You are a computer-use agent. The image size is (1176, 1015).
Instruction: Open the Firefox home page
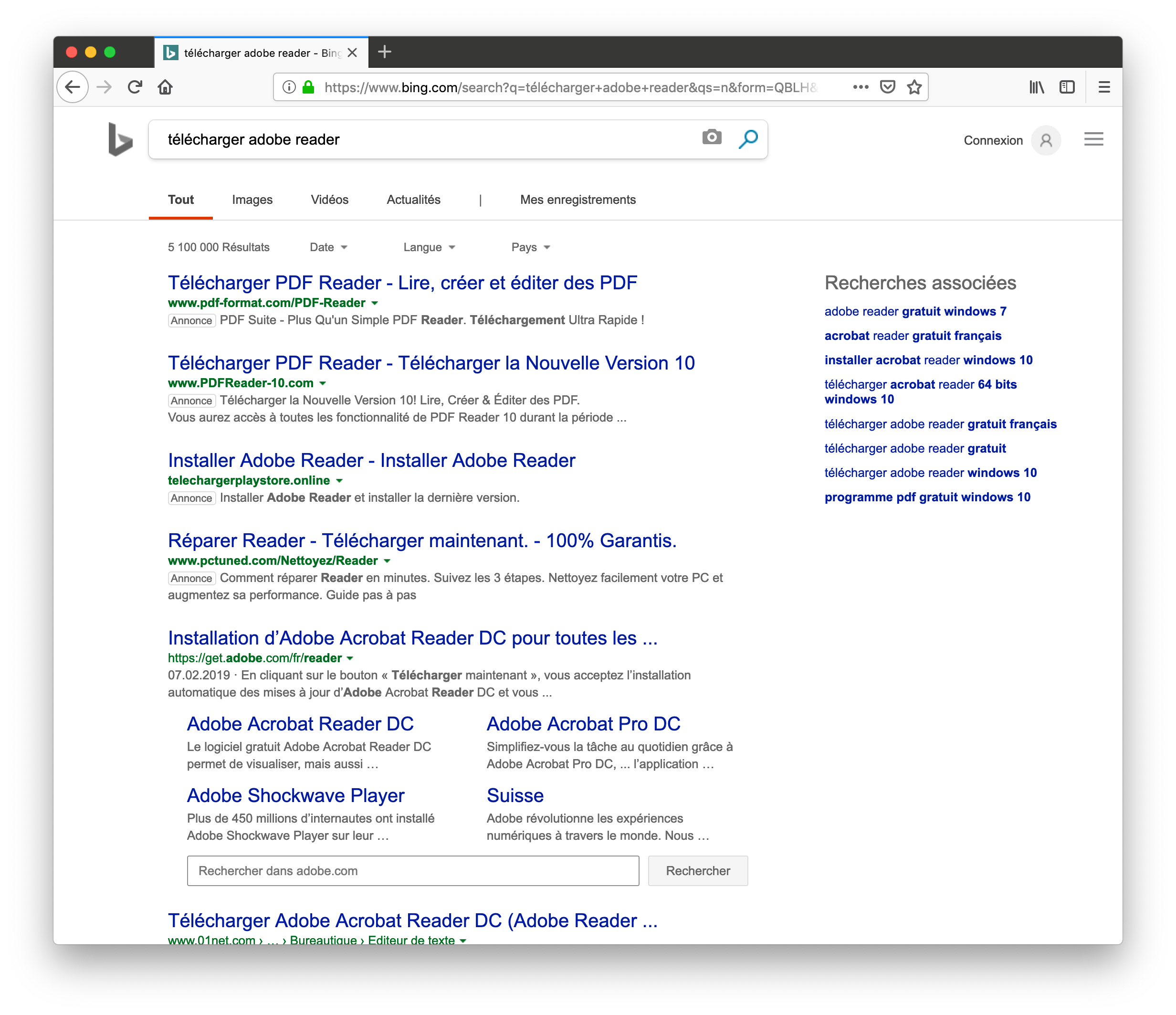165,87
